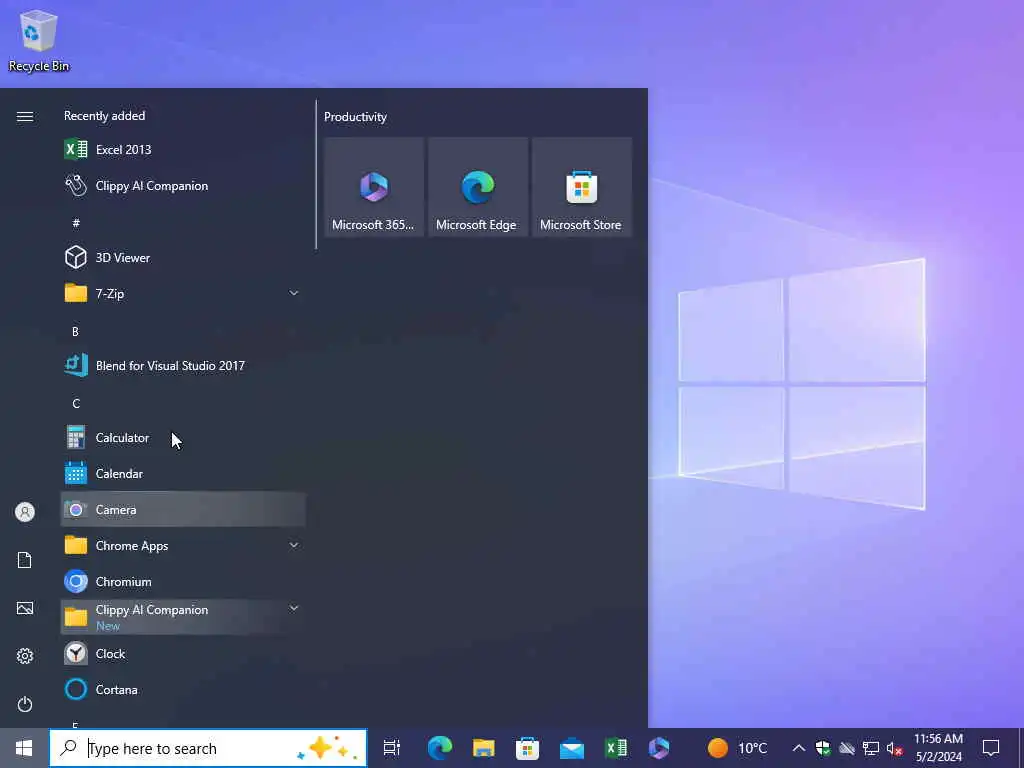Viewport: 1024px width, 768px height.
Task: Click the Power button in Start
Action: tap(25, 704)
